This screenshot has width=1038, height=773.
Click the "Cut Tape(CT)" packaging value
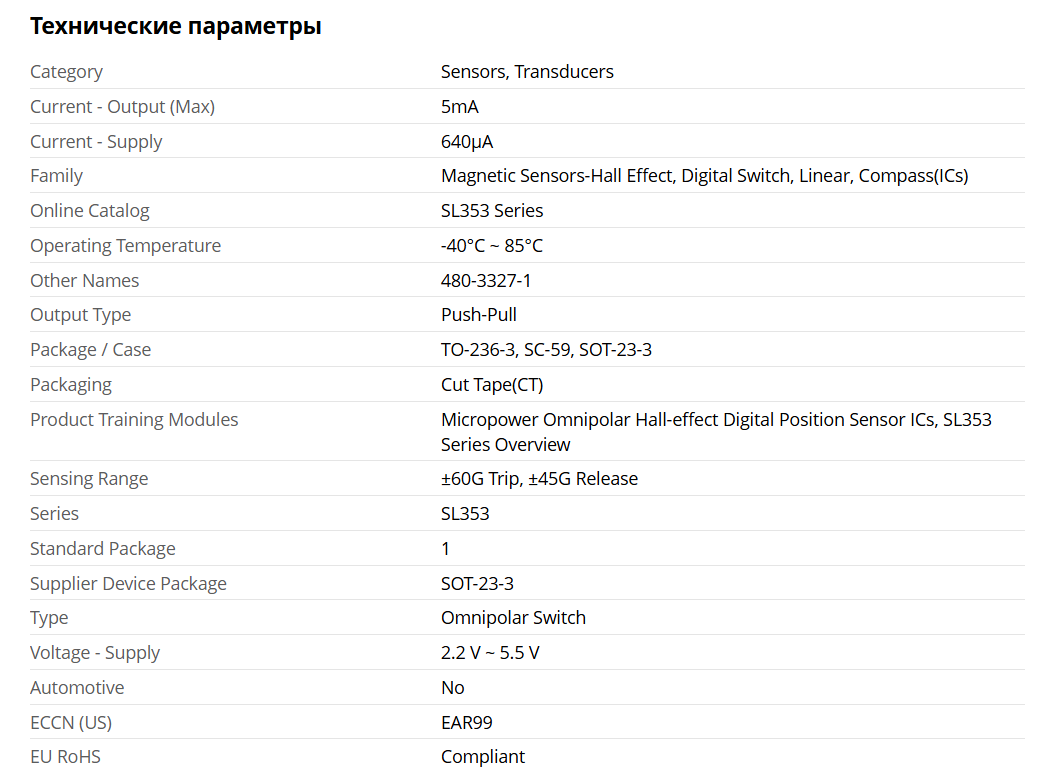tap(492, 385)
